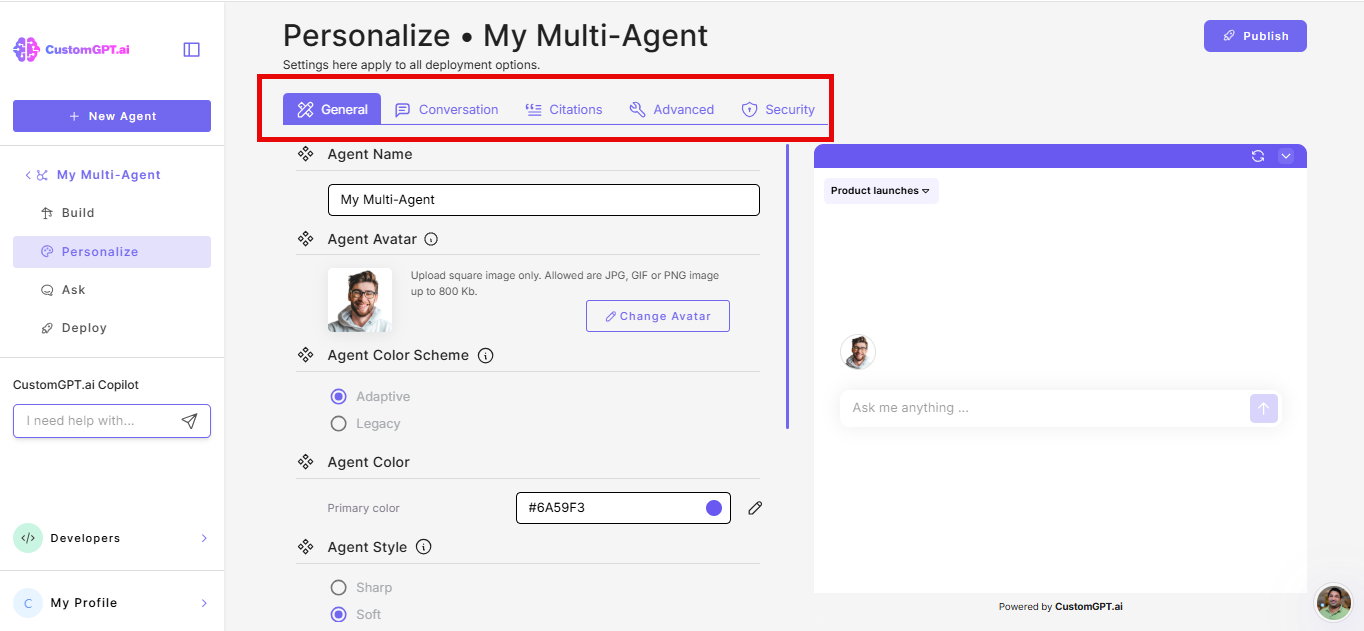
Task: Send Copilot query via paper plane icon
Action: 189,420
